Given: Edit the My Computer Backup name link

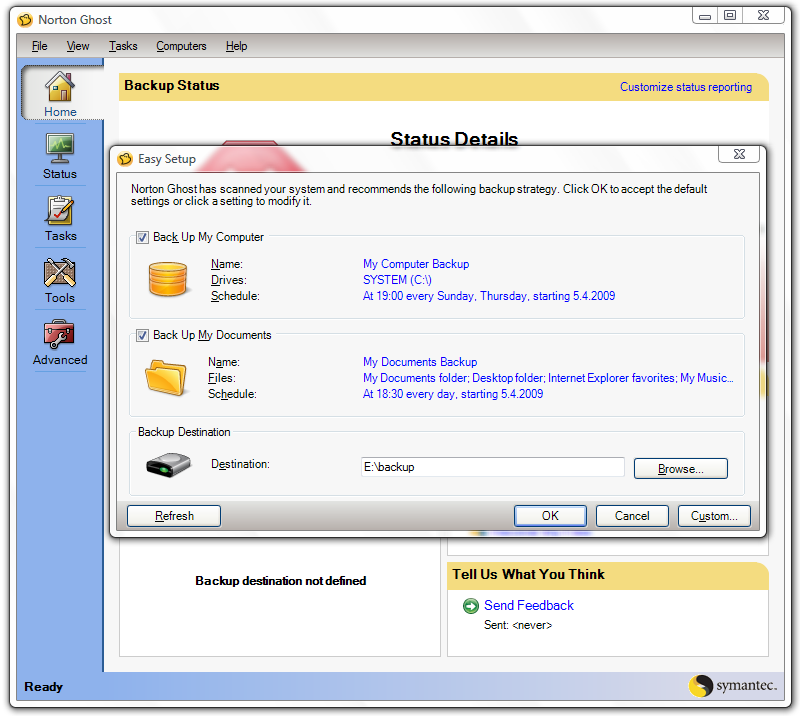Looking at the screenshot, I should point(416,264).
